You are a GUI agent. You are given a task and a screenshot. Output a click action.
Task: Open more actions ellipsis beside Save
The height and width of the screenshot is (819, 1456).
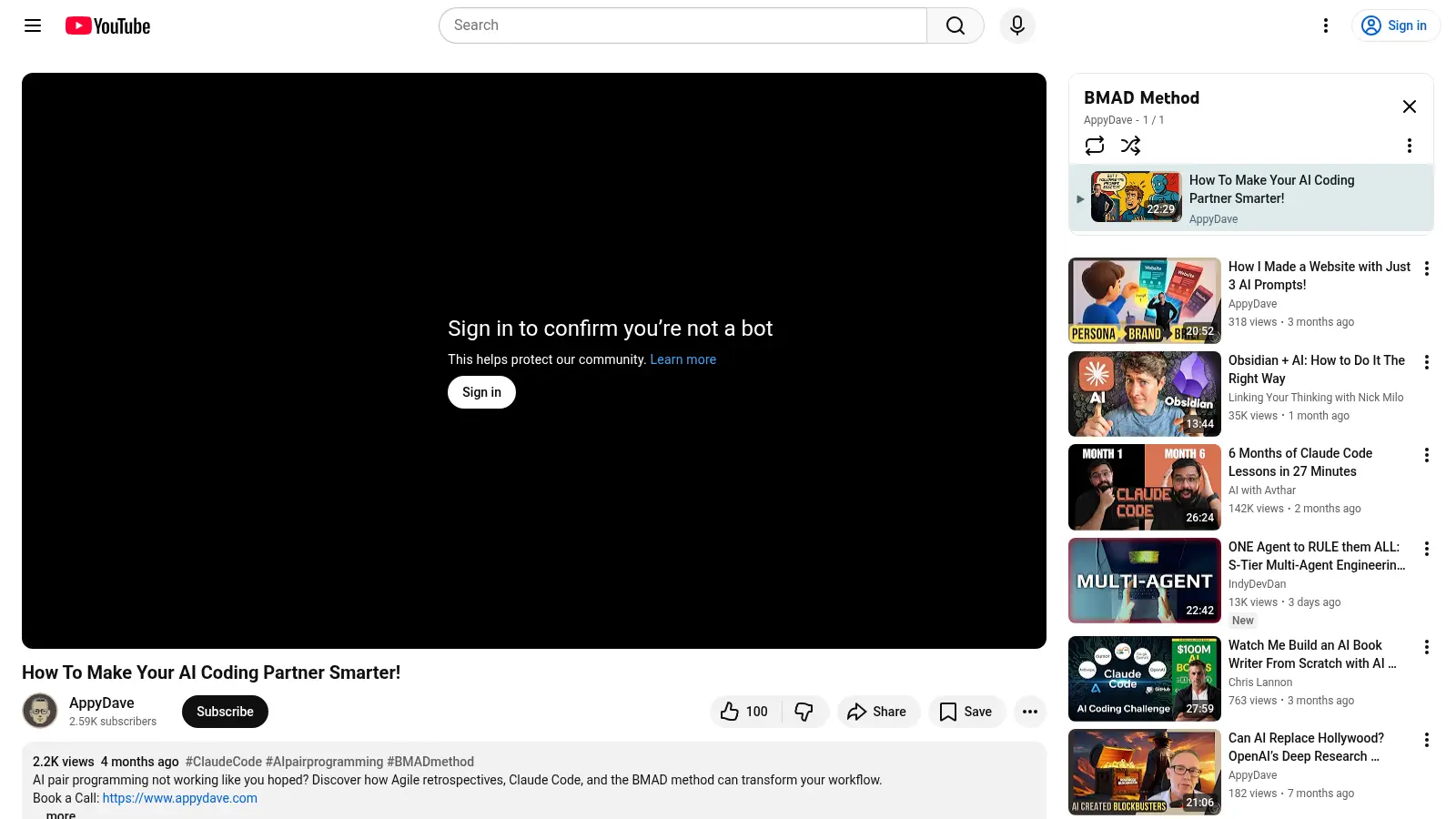pyautogui.click(x=1030, y=712)
